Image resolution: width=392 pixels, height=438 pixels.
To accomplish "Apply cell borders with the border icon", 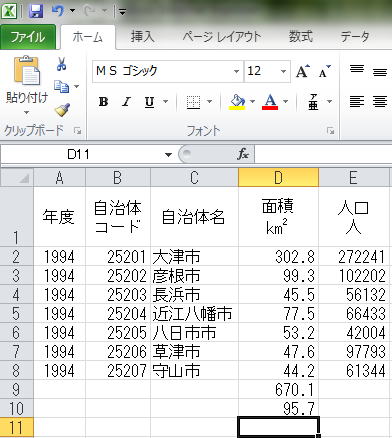I will click(x=193, y=102).
